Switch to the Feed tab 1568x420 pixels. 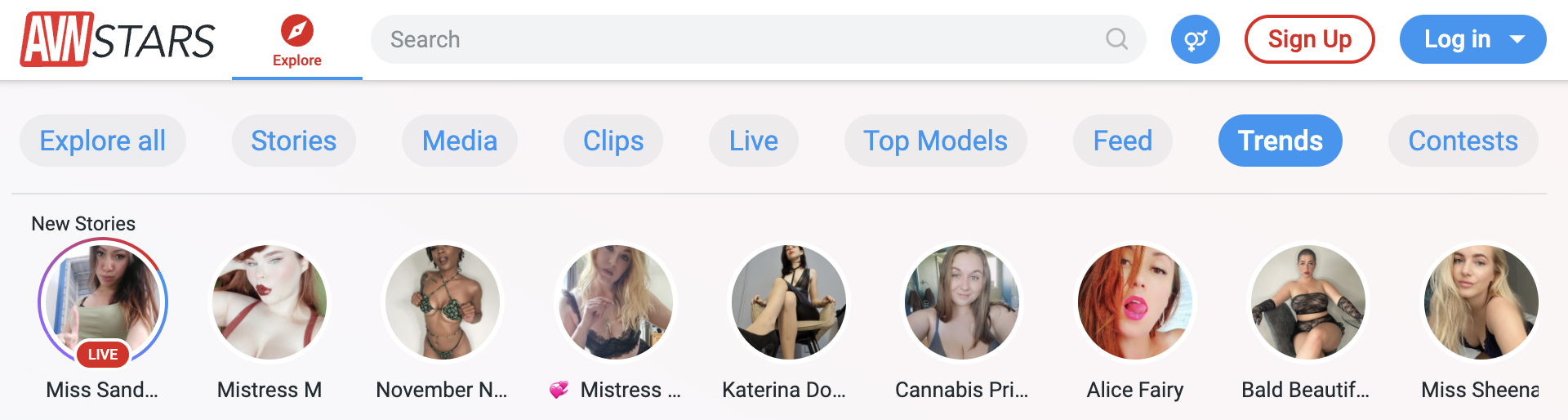point(1122,141)
